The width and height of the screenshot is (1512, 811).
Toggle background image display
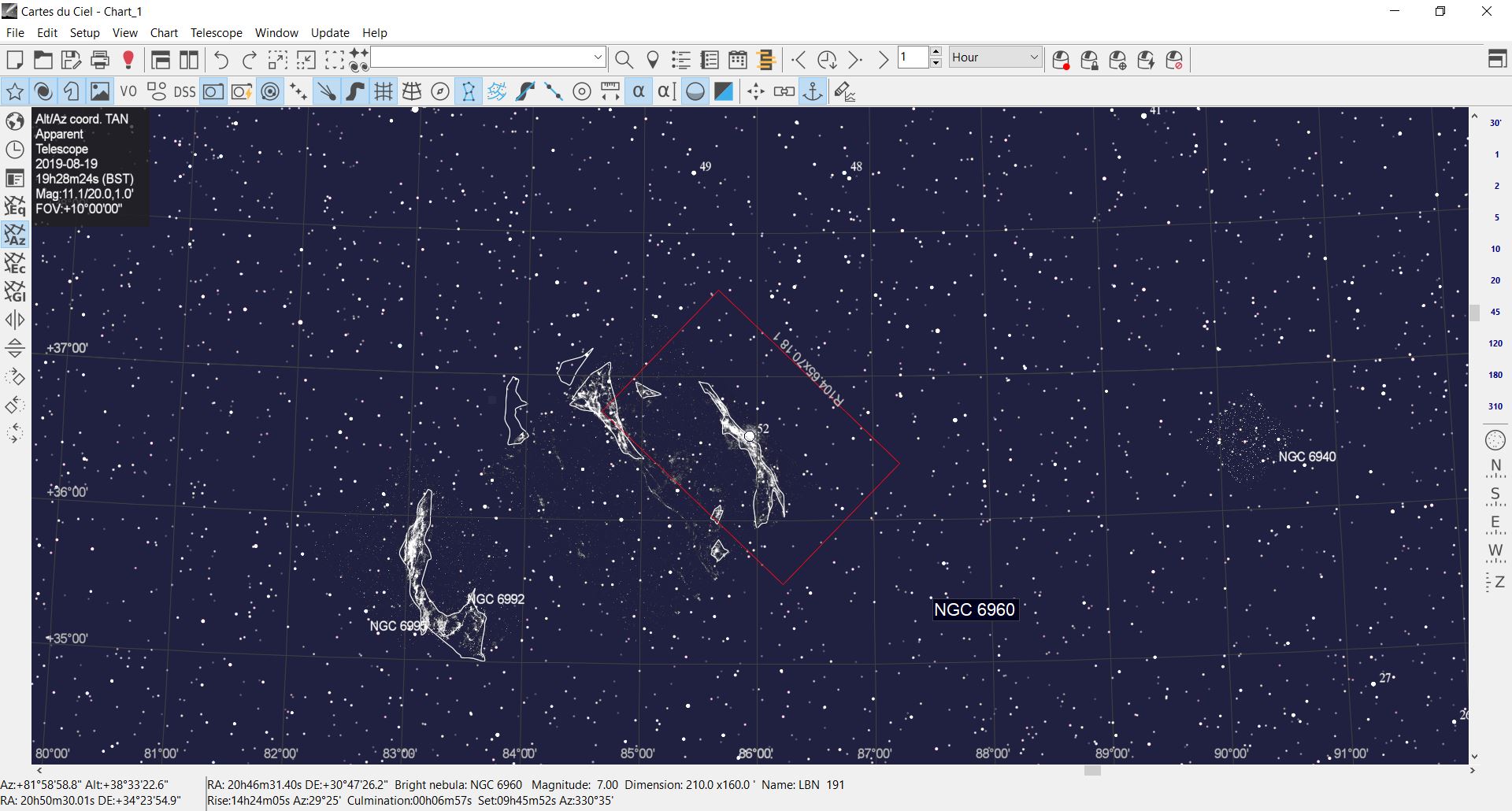pos(100,92)
